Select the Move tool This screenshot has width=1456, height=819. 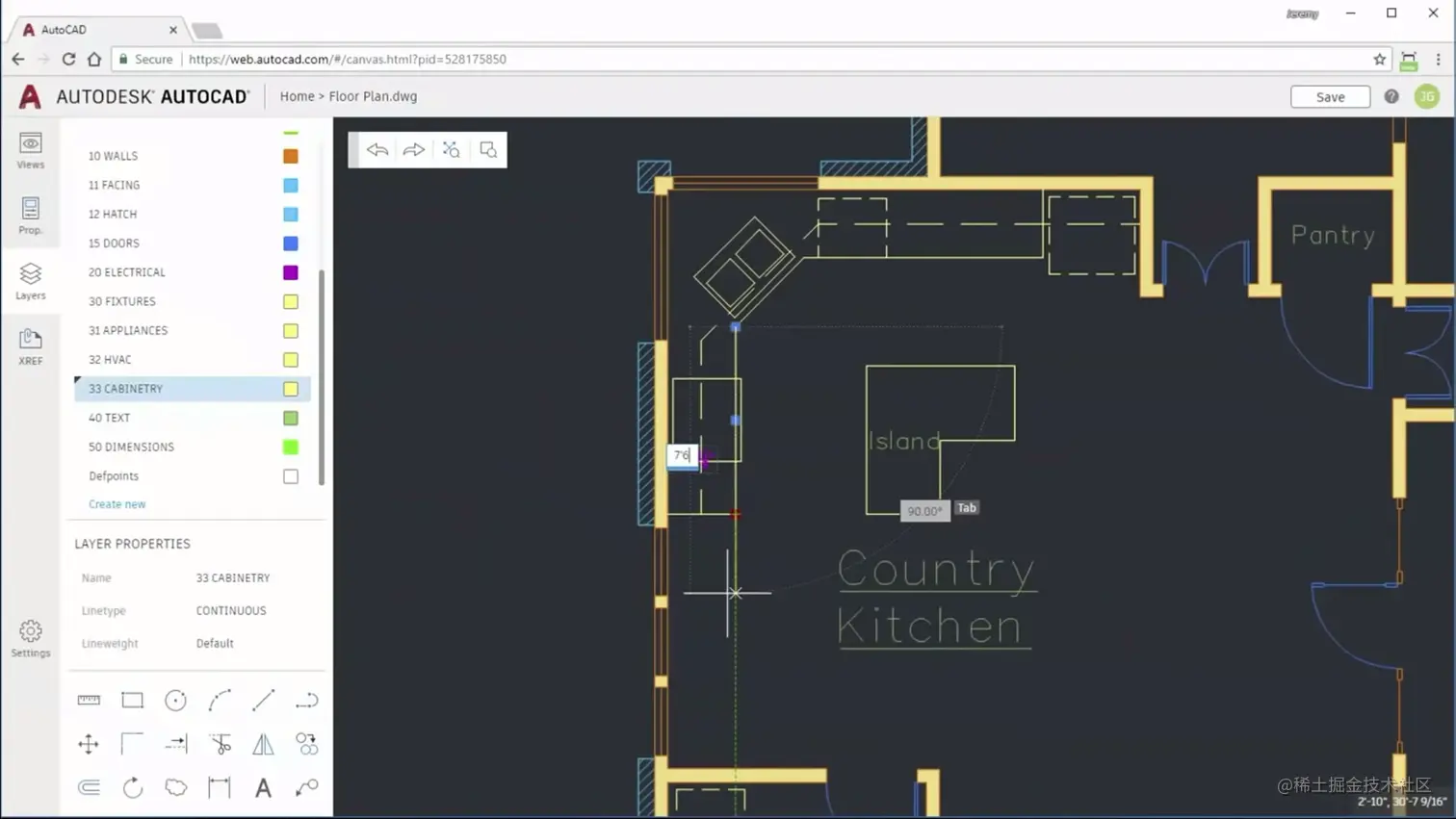click(x=89, y=744)
